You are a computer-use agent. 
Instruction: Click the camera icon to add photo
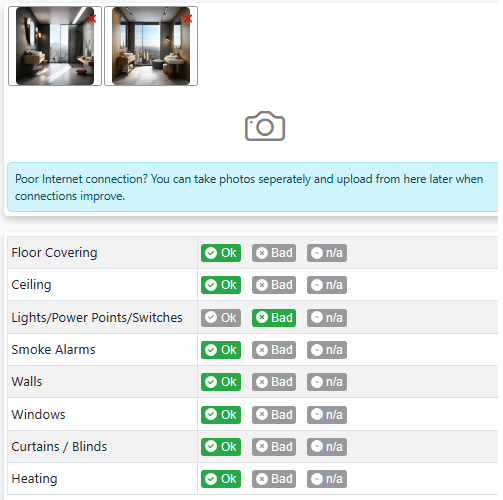pyautogui.click(x=265, y=126)
